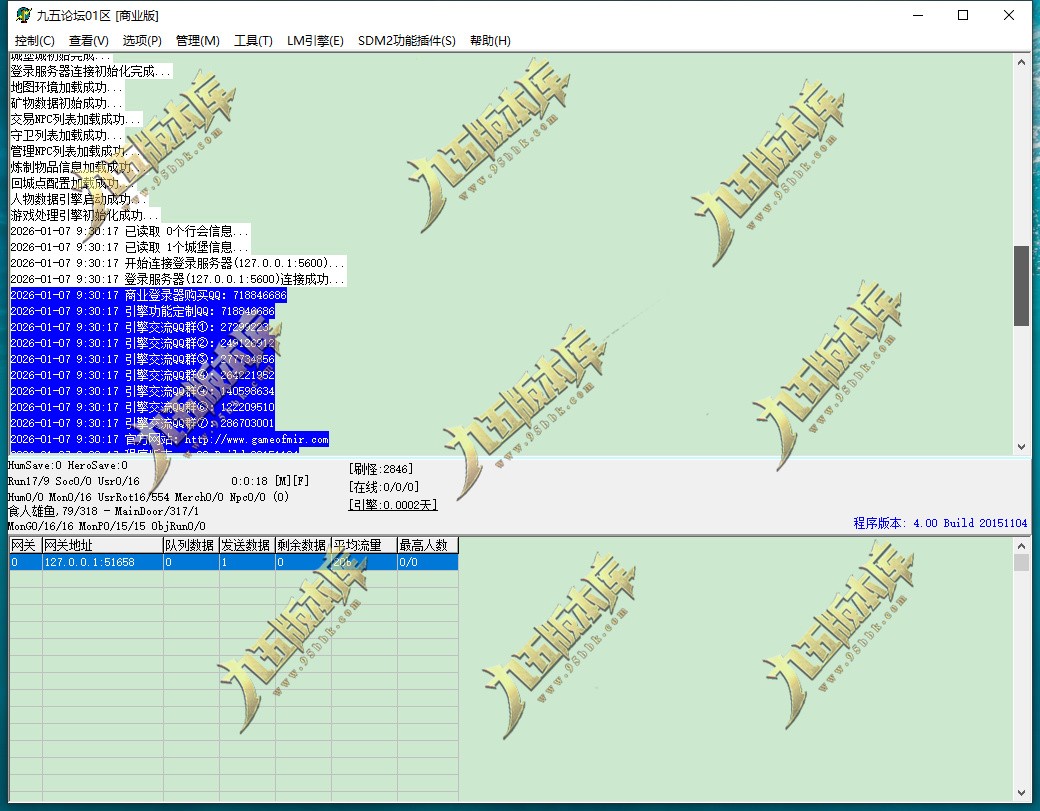
Task: Click the 网关地址 column header
Action: 102,545
